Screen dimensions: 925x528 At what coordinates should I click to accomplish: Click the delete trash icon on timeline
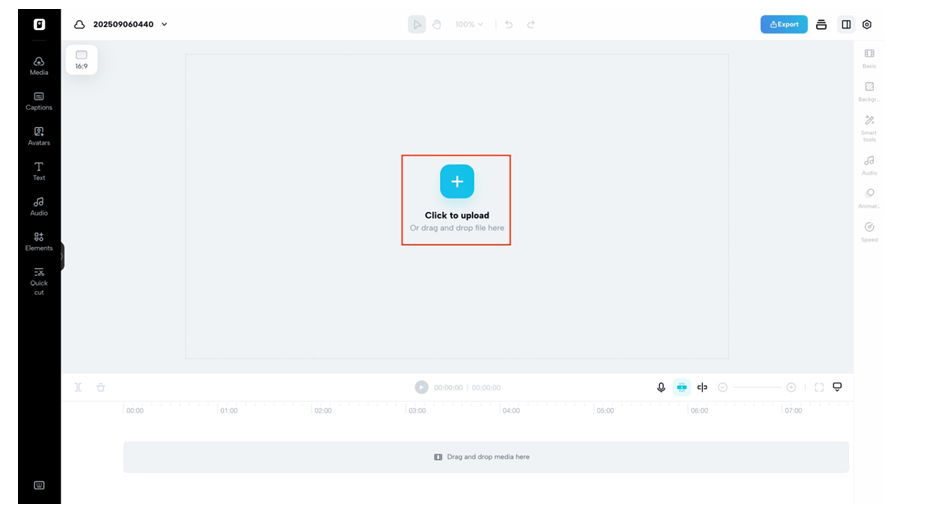(101, 387)
